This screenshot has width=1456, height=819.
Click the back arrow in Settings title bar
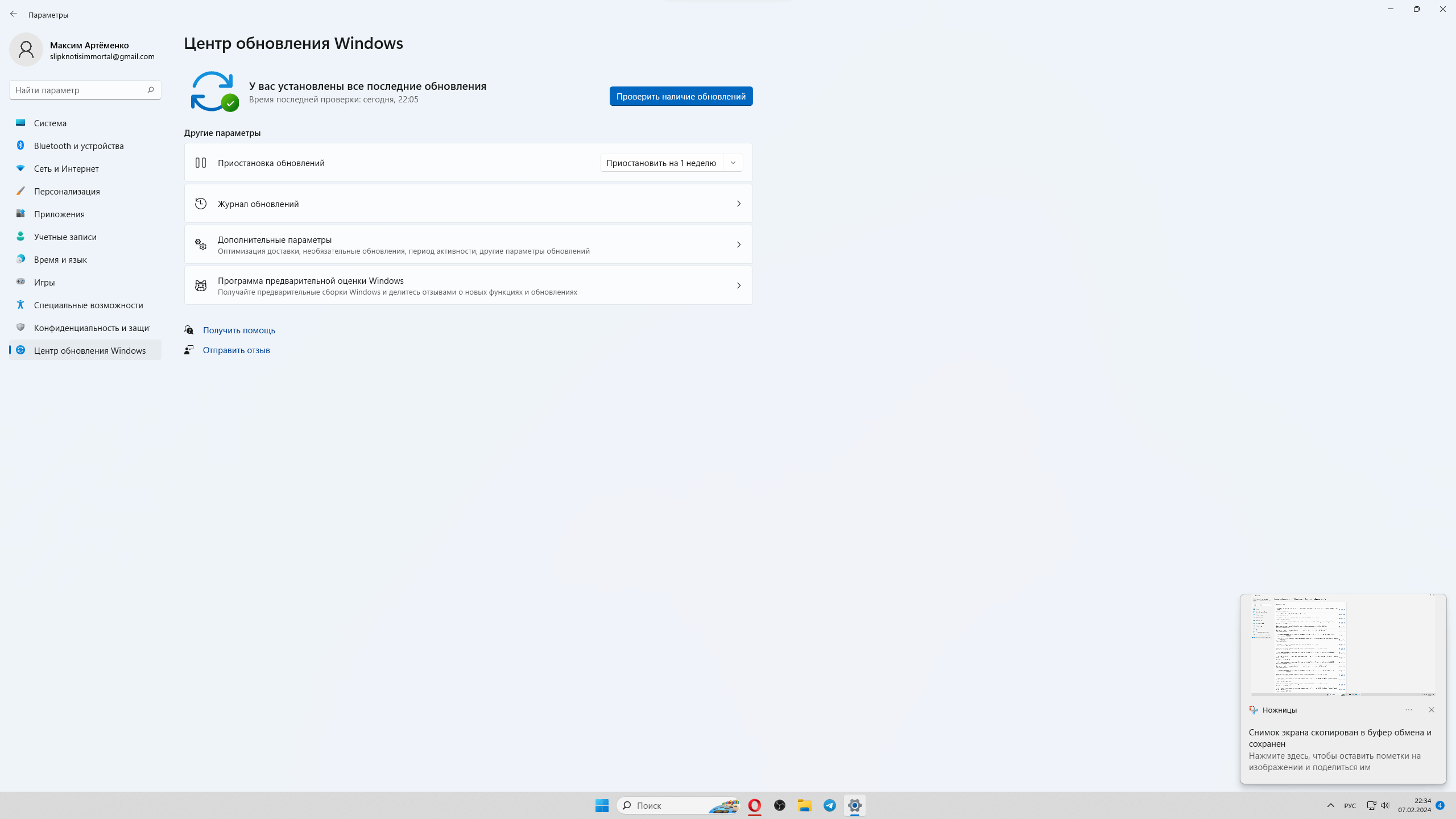14,14
